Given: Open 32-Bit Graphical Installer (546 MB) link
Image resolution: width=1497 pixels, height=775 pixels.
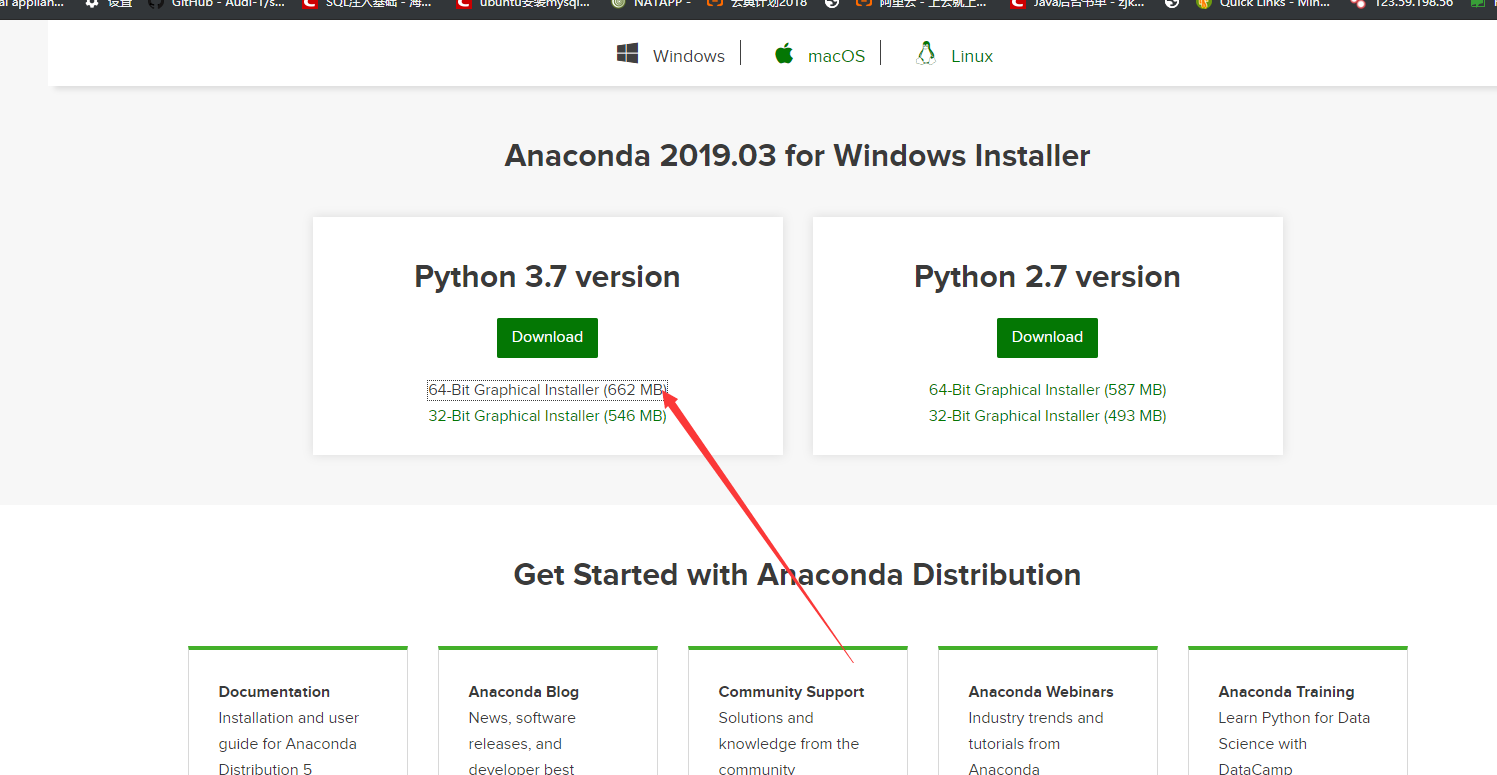Looking at the screenshot, I should (547, 416).
